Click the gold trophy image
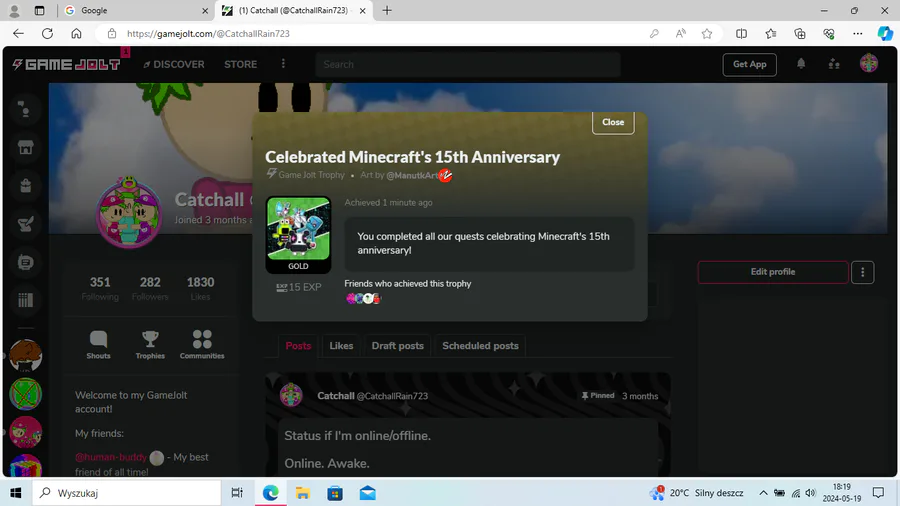Viewport: 900px width, 506px height. pyautogui.click(x=298, y=229)
